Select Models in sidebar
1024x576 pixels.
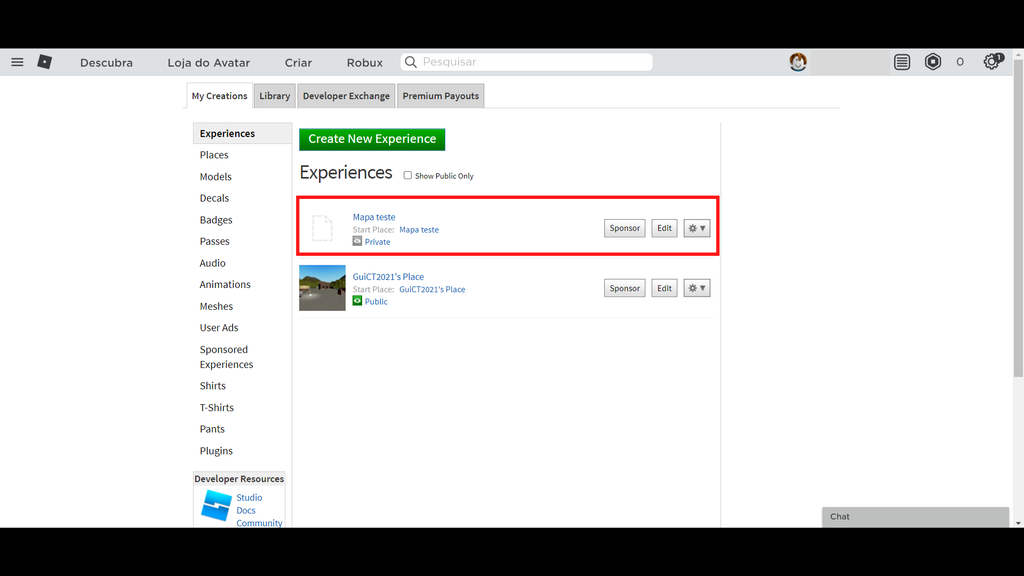tap(216, 176)
